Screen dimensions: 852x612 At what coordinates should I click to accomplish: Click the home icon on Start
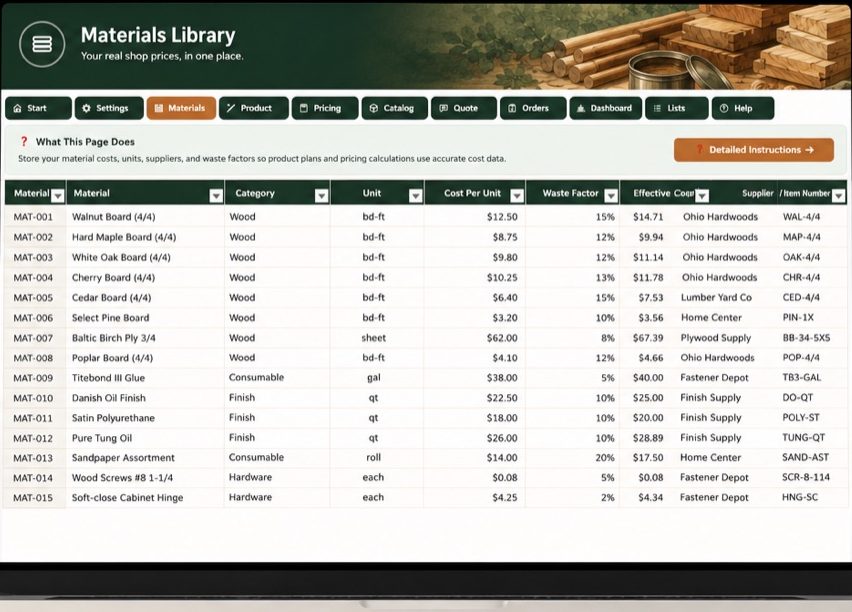click(17, 108)
